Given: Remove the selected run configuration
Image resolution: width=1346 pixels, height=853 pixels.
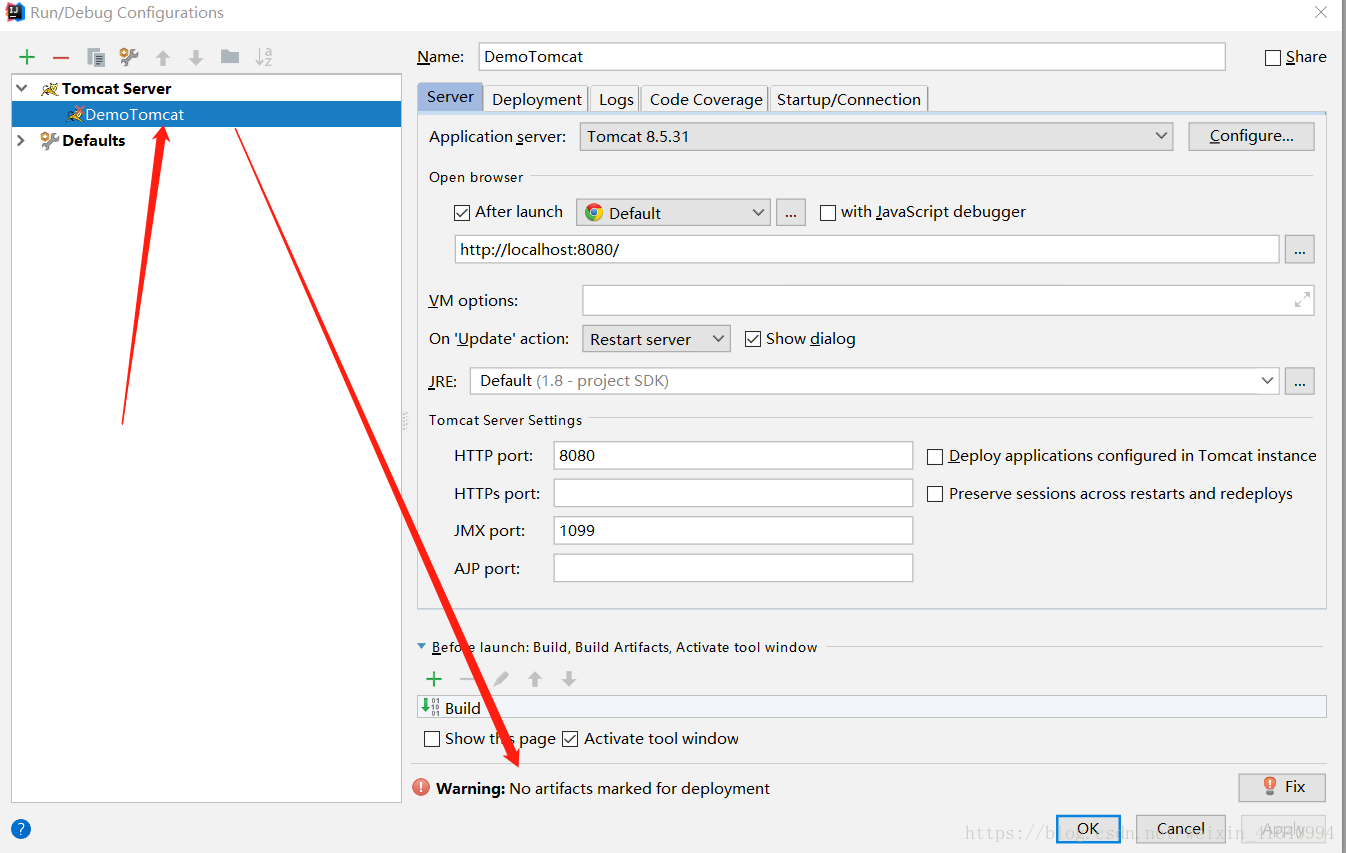Looking at the screenshot, I should point(61,58).
